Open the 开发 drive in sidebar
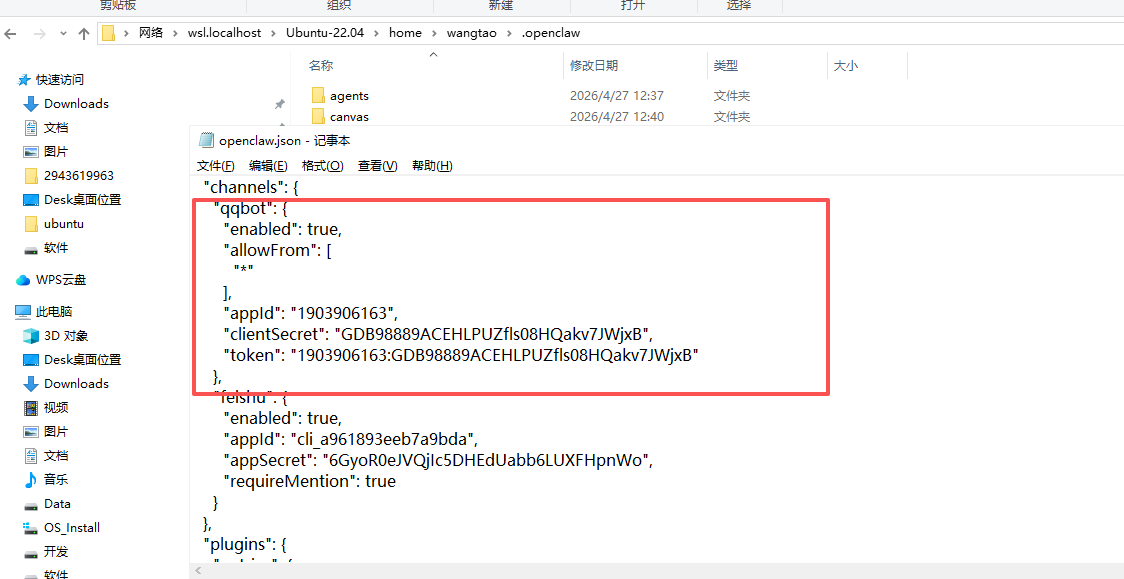This screenshot has width=1124, height=579. (x=56, y=552)
